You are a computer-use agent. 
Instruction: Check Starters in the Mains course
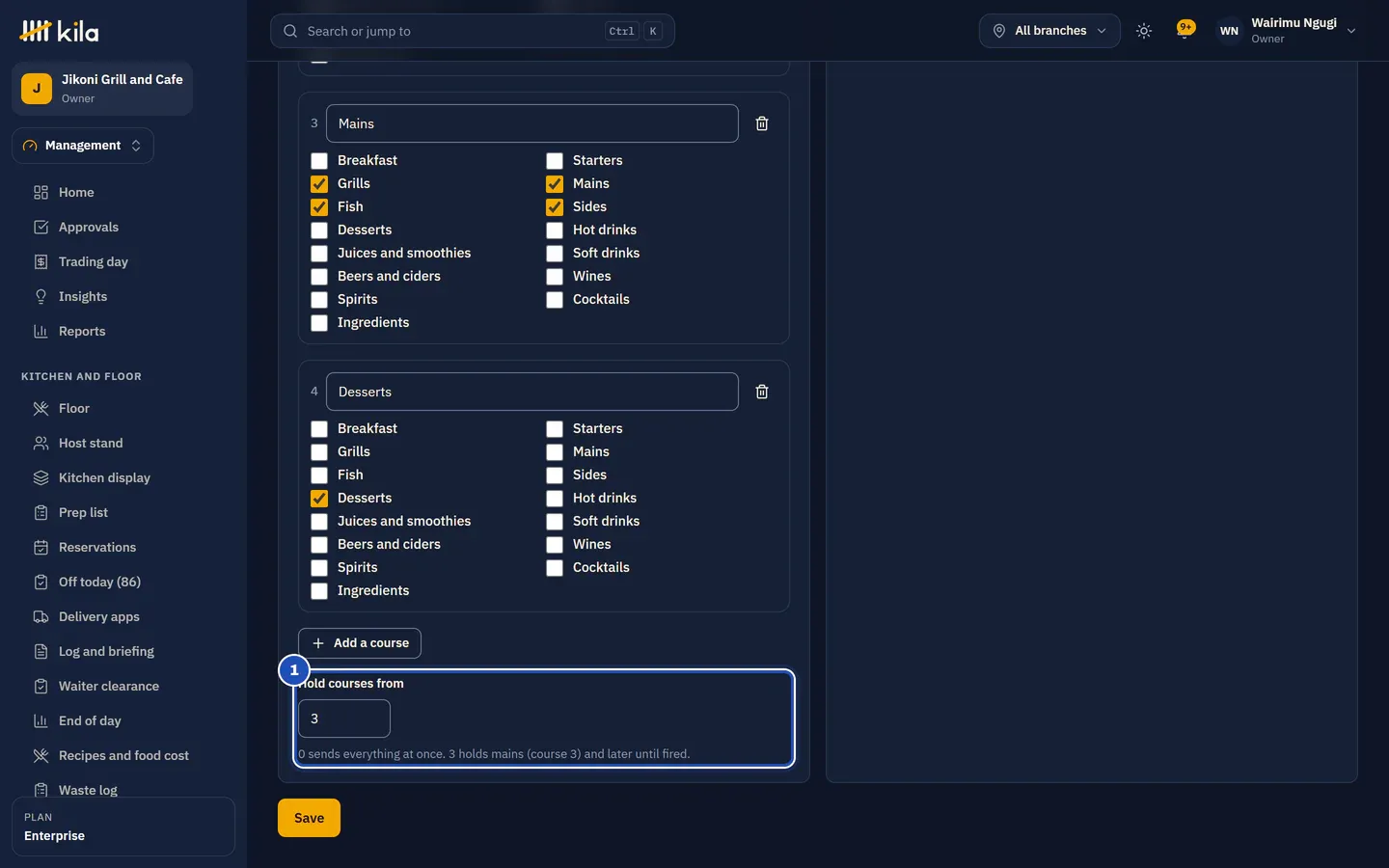[x=555, y=161]
